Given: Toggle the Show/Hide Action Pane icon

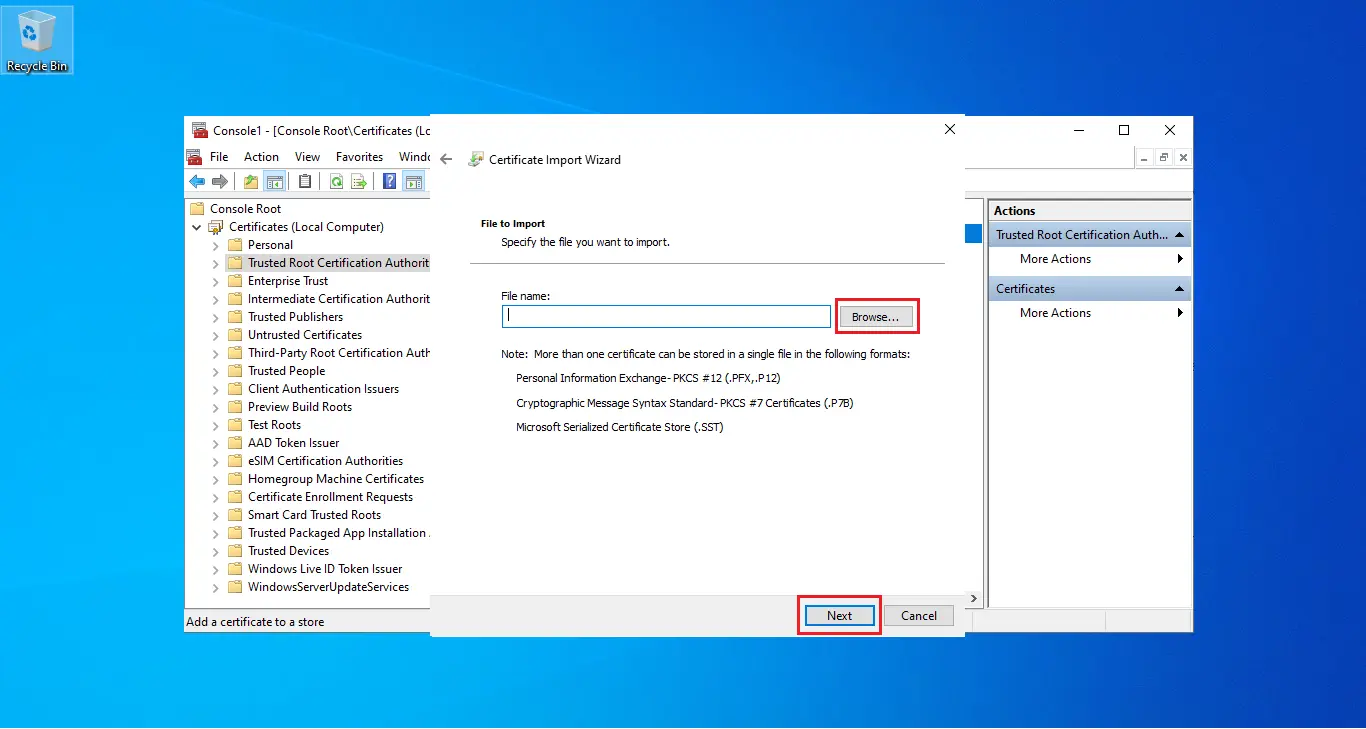Looking at the screenshot, I should point(413,181).
